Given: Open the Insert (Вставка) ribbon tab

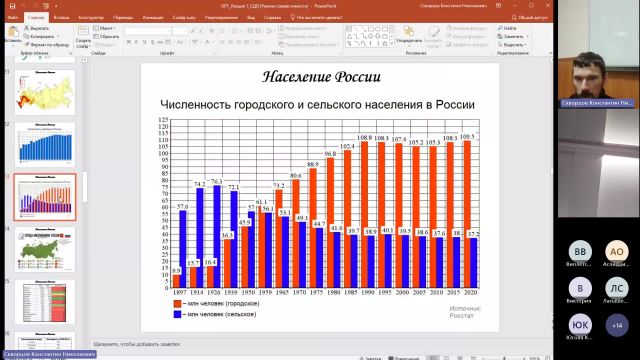Looking at the screenshot, I should tap(61, 18).
